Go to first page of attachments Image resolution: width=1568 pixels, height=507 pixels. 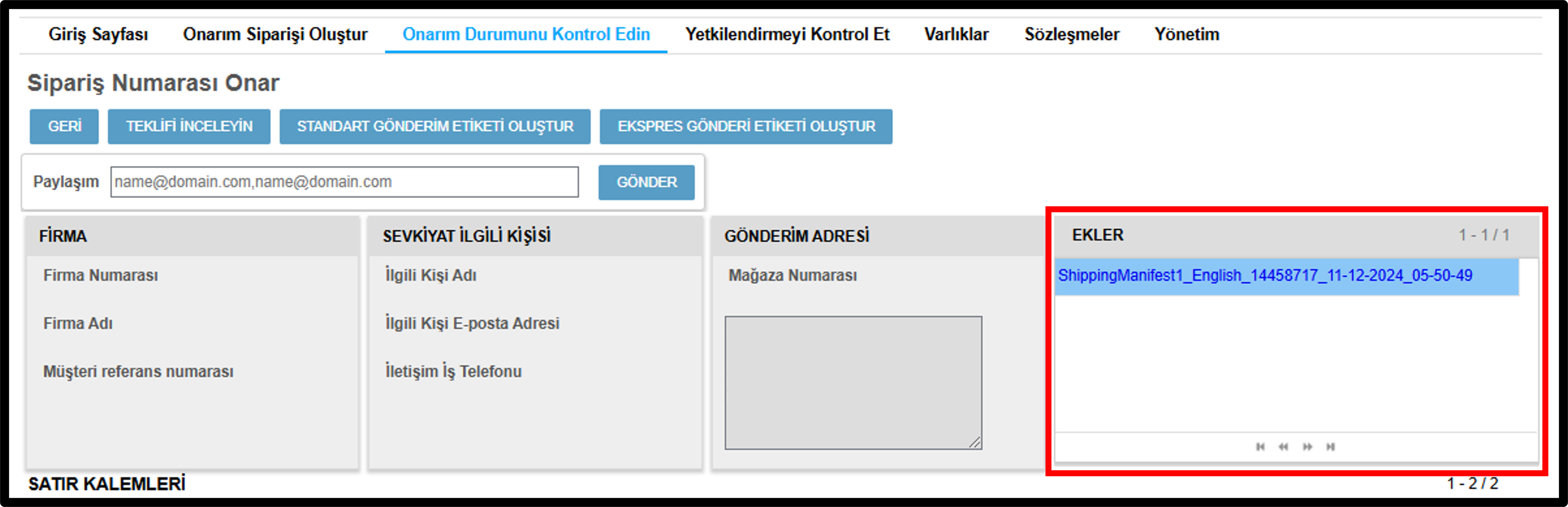pos(1260,447)
